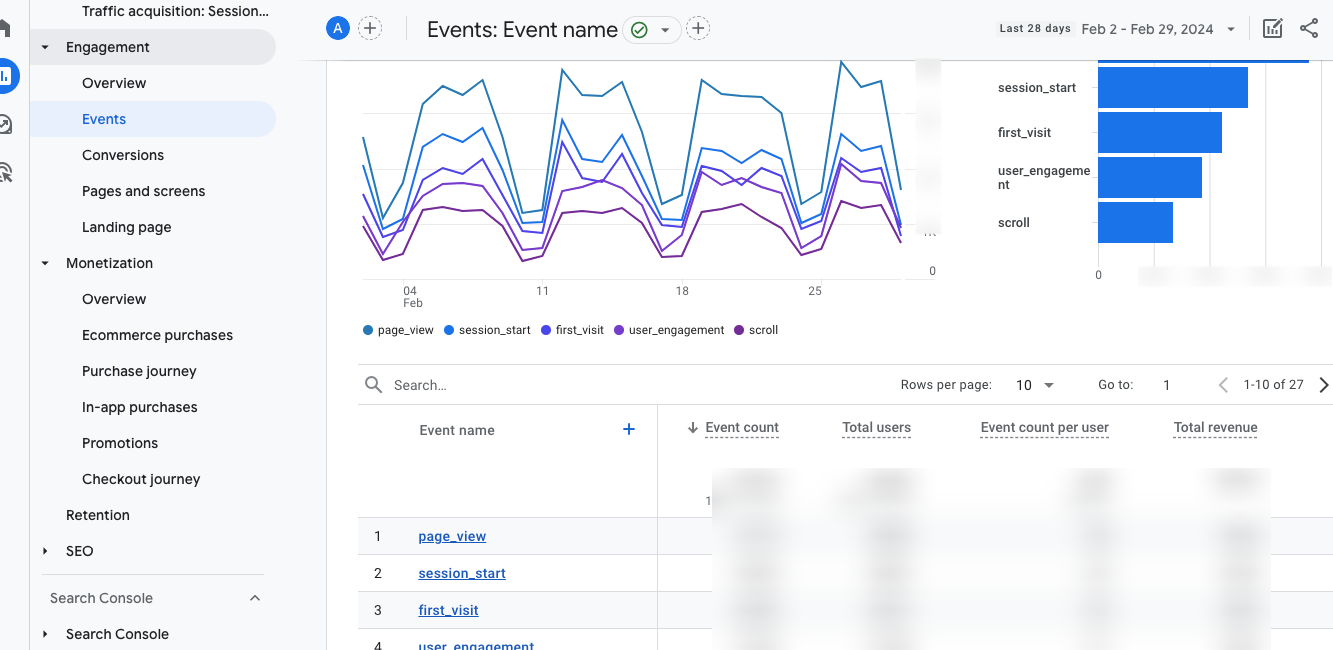Screen dimensions: 1333x650
Task: Toggle user_engagement series in chart legend
Action: pos(669,330)
